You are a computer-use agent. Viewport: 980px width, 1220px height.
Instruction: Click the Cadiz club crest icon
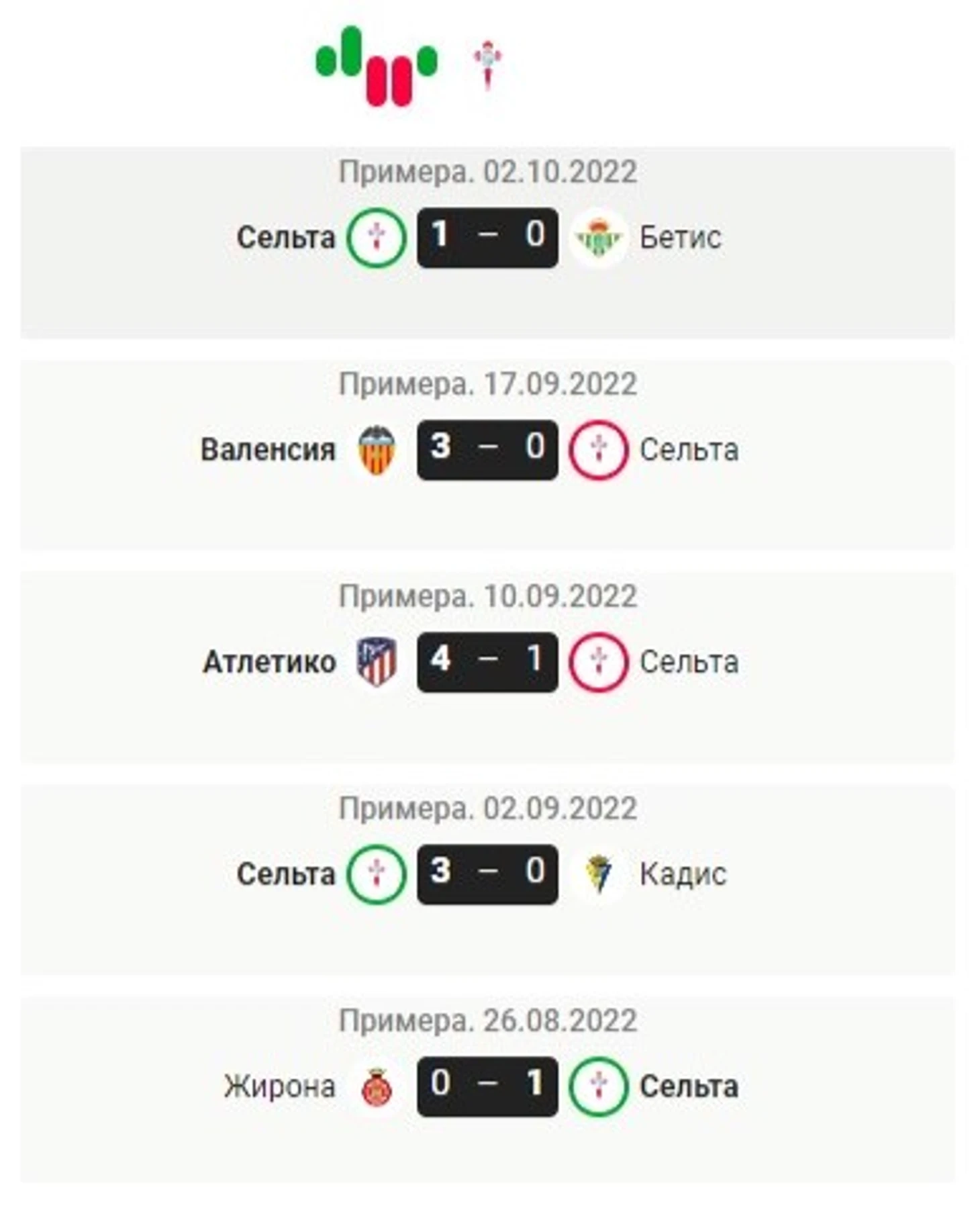tap(598, 874)
